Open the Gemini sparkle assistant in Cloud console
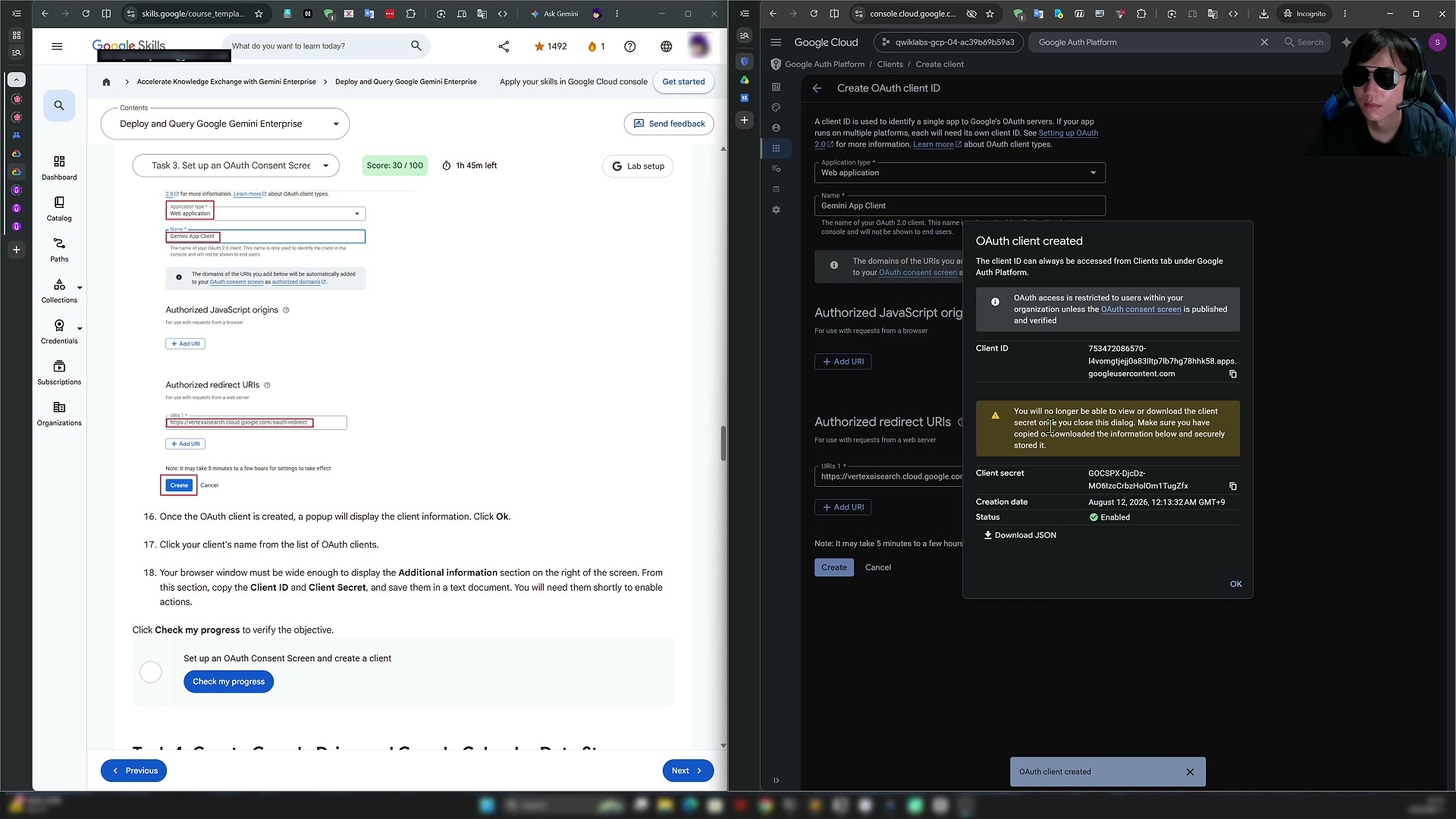Screen dimensions: 1456x819 point(1346,42)
